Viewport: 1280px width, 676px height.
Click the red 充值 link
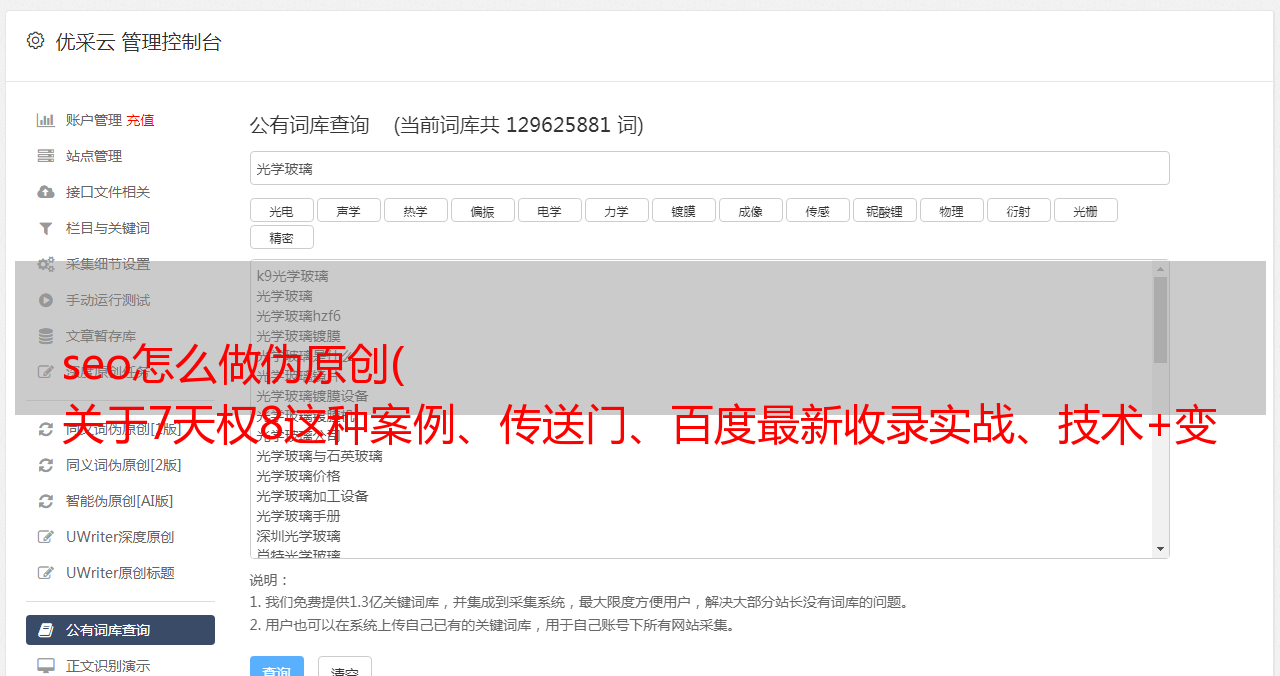click(140, 120)
